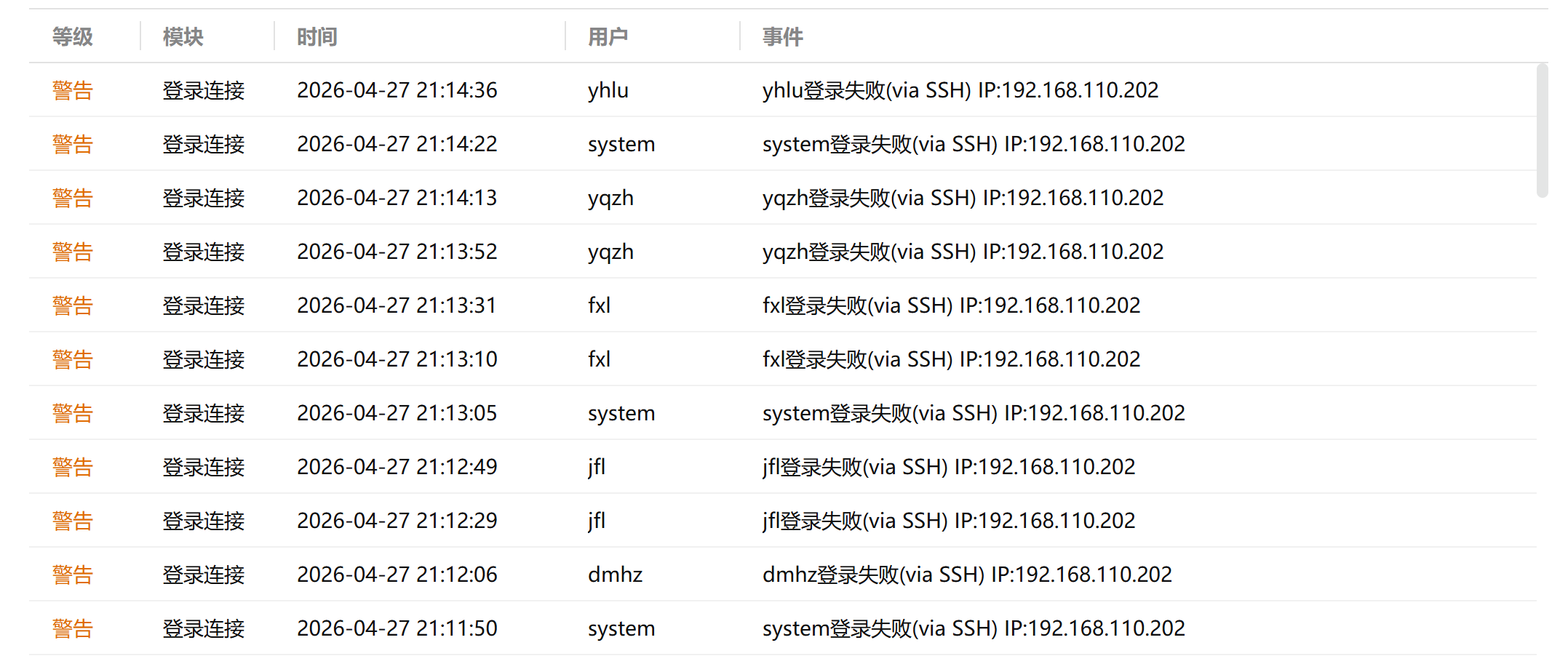Click the 模块 column header

click(x=183, y=36)
